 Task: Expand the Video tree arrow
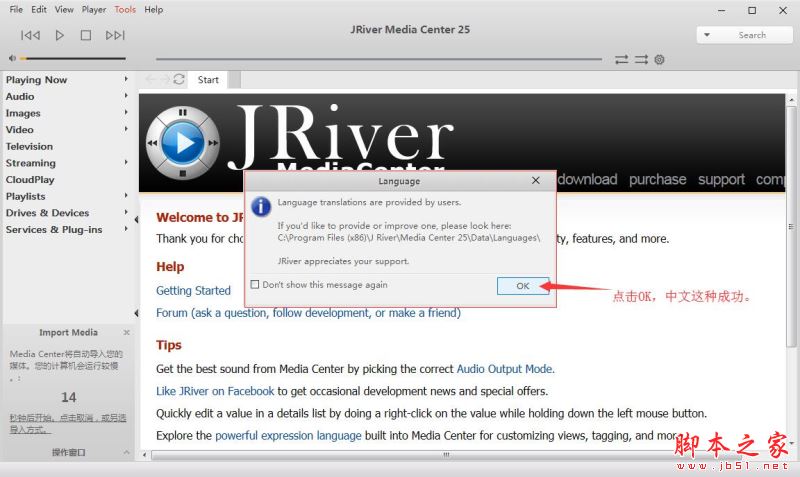click(126, 129)
